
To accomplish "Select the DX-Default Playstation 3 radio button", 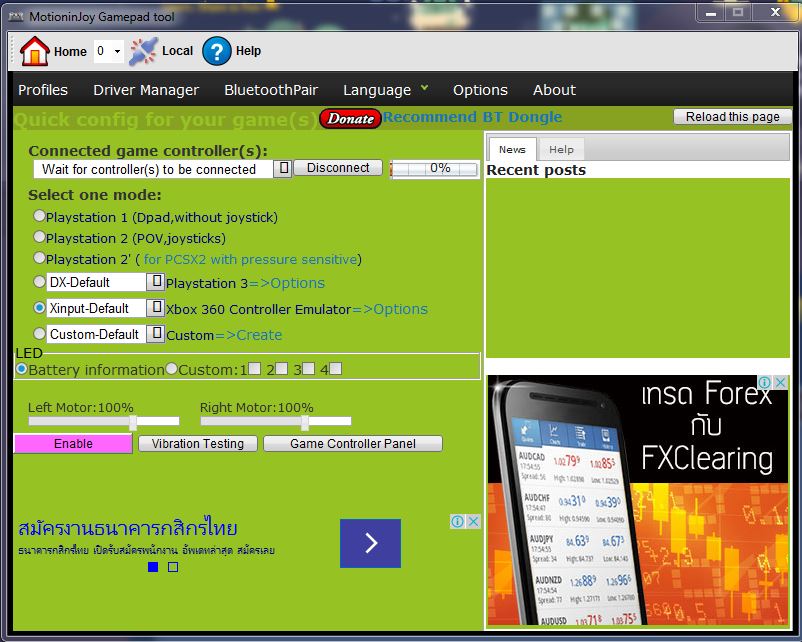I will click(39, 281).
